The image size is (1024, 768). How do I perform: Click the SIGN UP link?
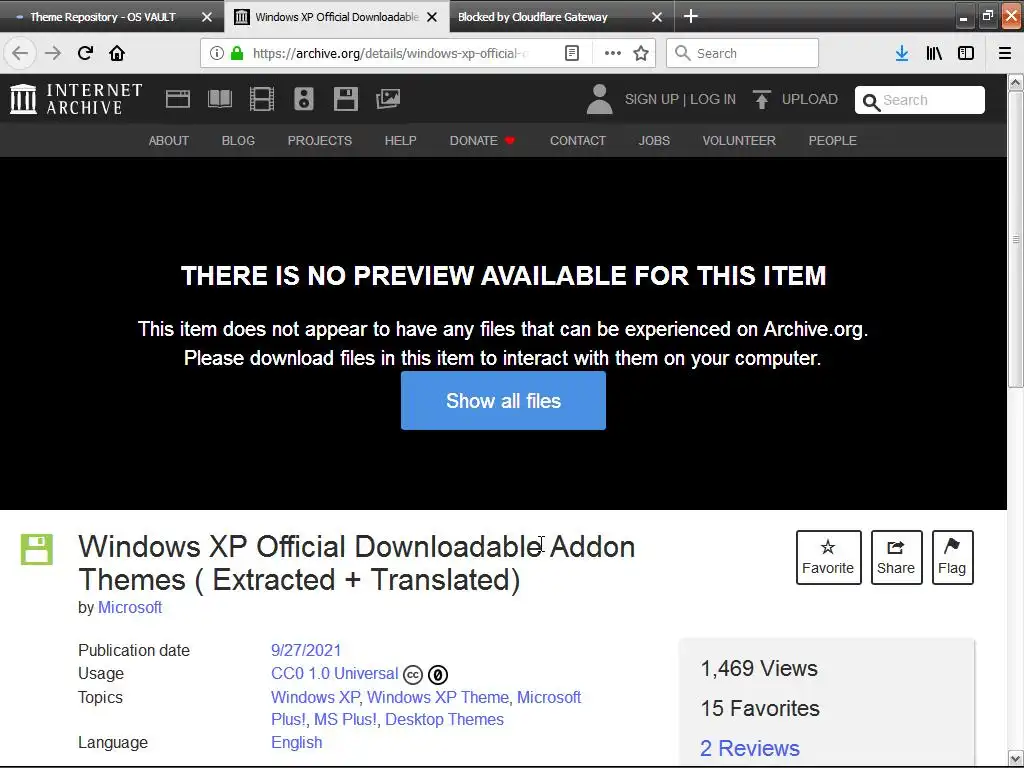point(652,99)
